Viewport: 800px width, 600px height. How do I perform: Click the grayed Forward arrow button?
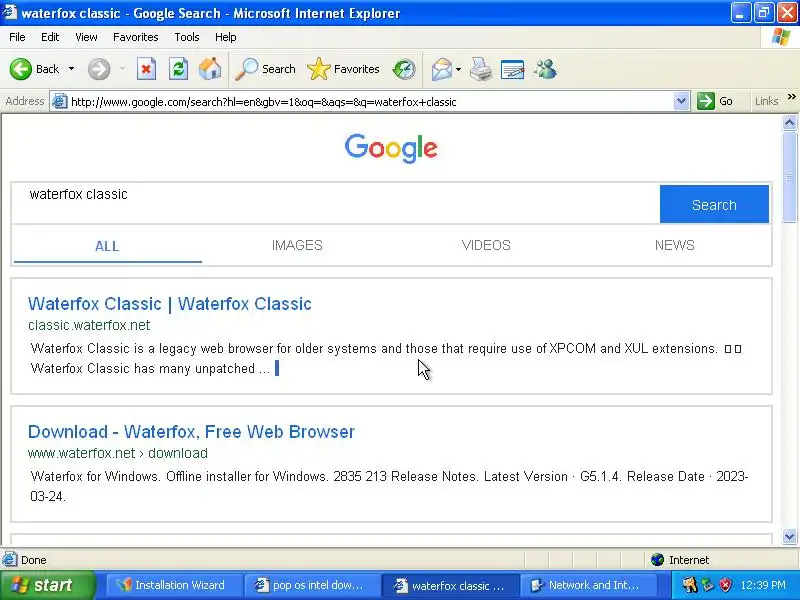pos(99,69)
